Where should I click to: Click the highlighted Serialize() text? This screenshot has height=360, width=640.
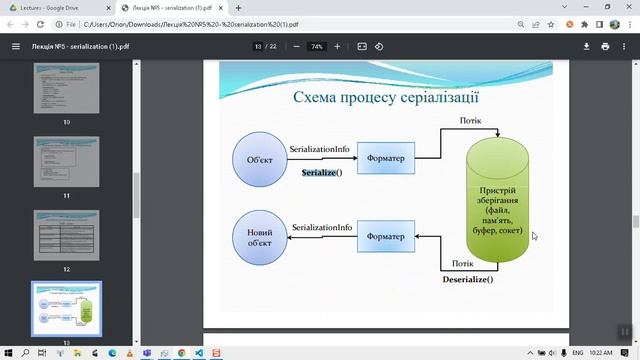click(322, 173)
